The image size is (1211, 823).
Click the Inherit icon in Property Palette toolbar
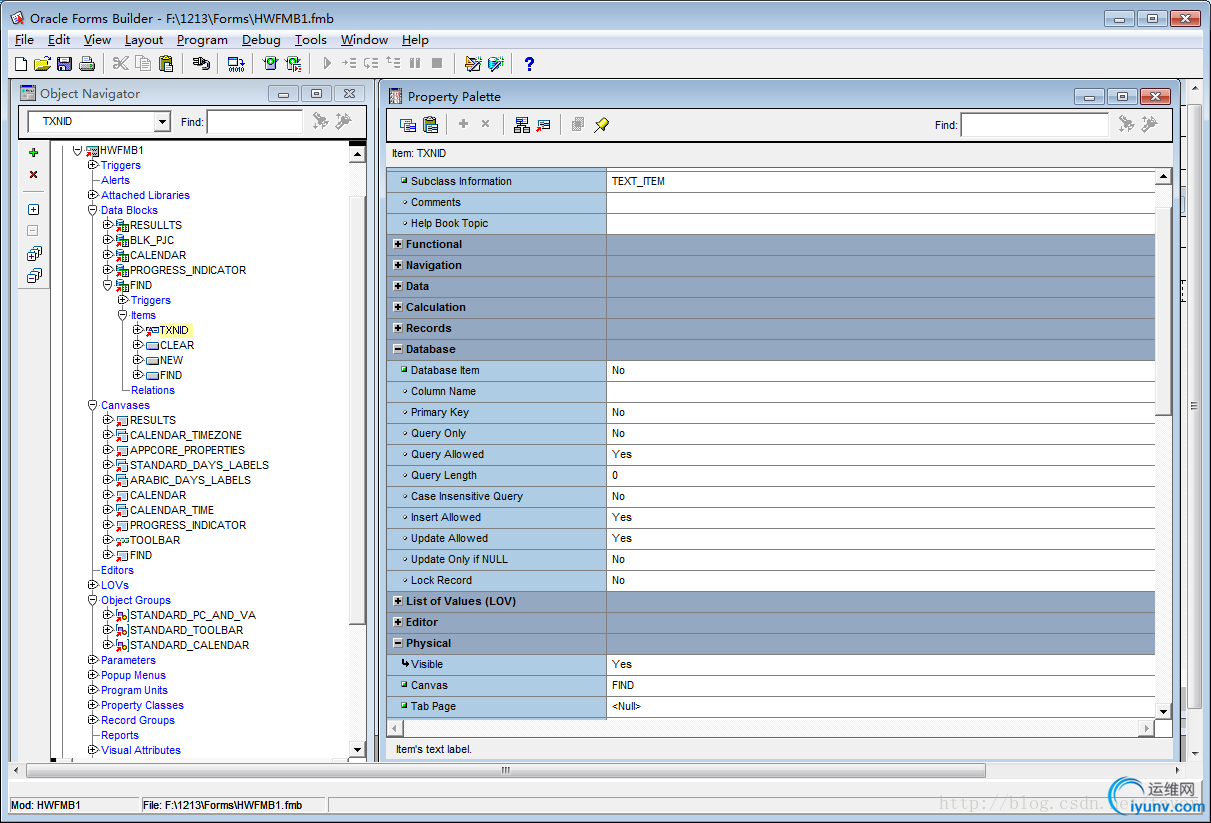(x=543, y=125)
